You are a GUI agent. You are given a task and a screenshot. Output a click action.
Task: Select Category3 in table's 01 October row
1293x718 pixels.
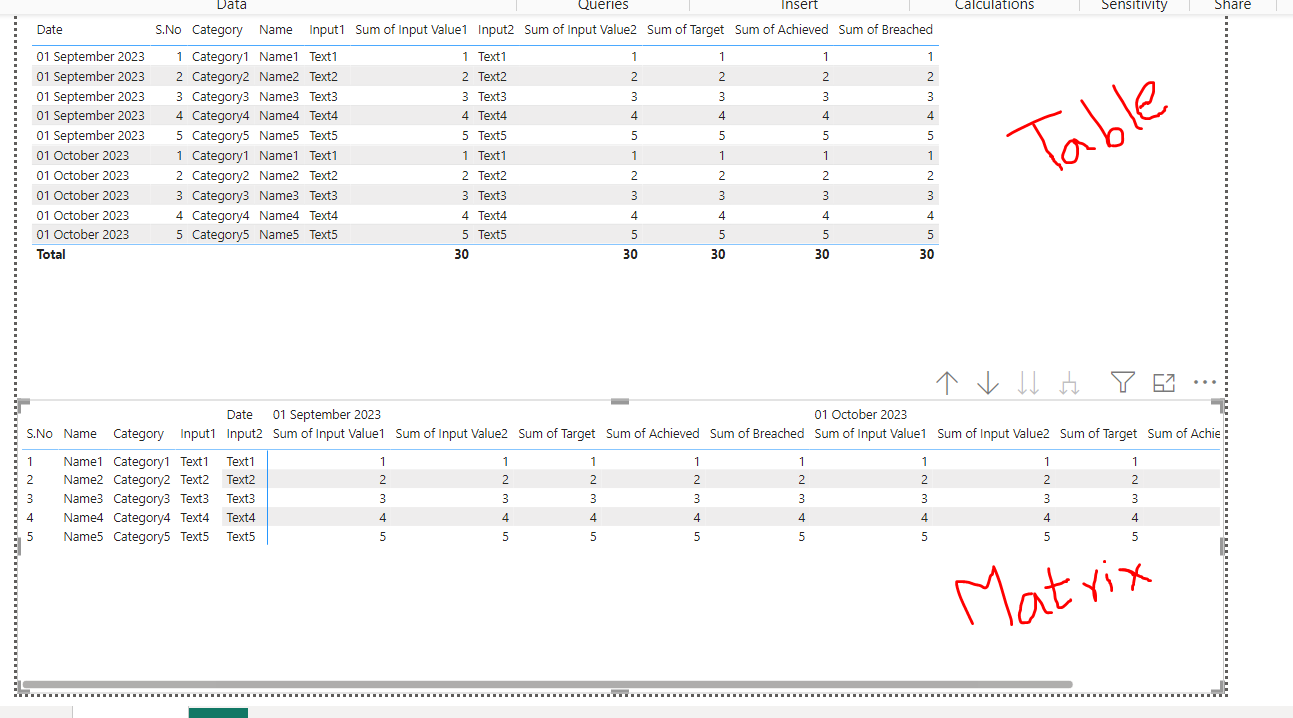tap(220, 196)
